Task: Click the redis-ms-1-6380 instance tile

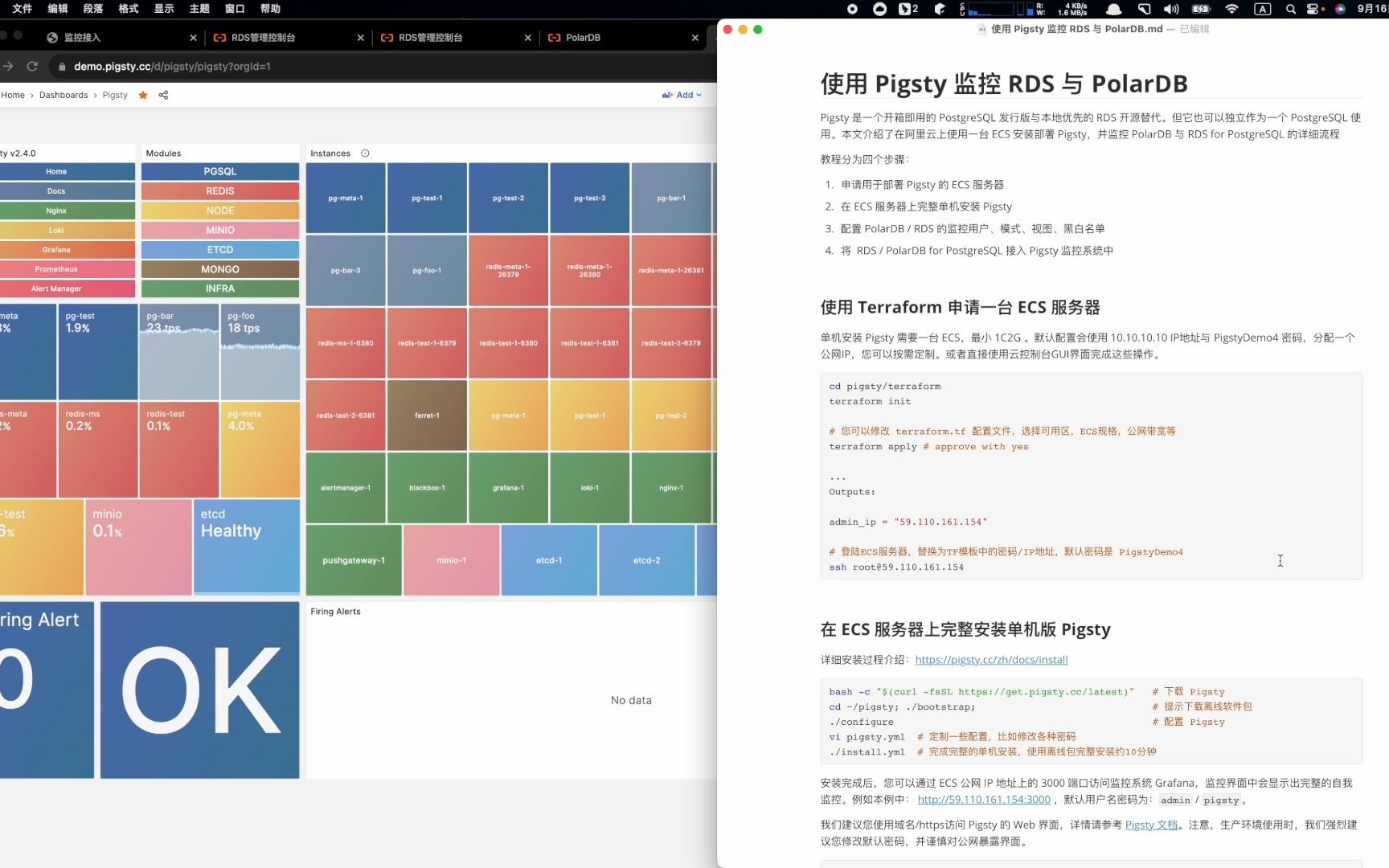Action: [346, 343]
